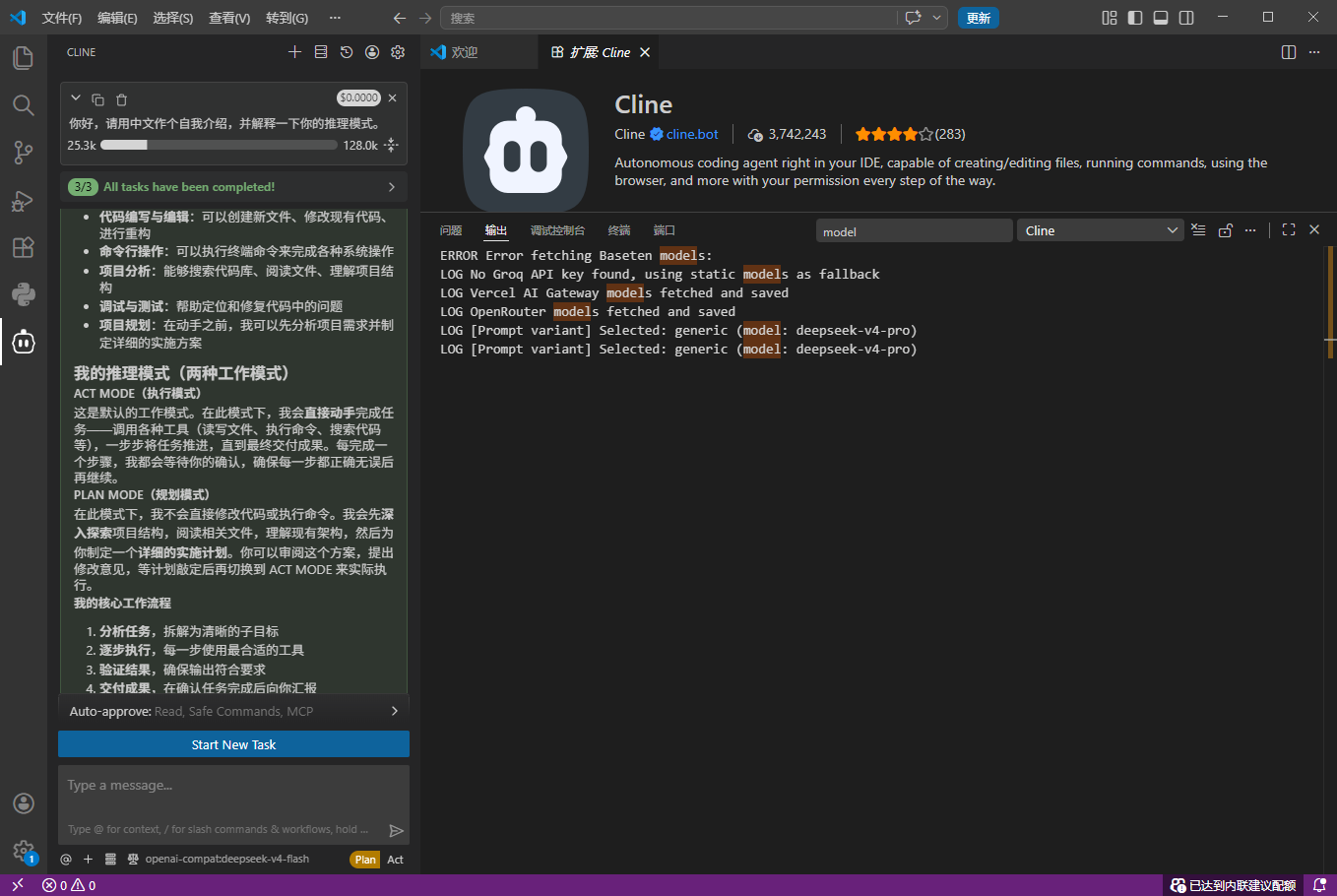
Task: Switch to the 调试控制台 panel tab
Action: [557, 230]
